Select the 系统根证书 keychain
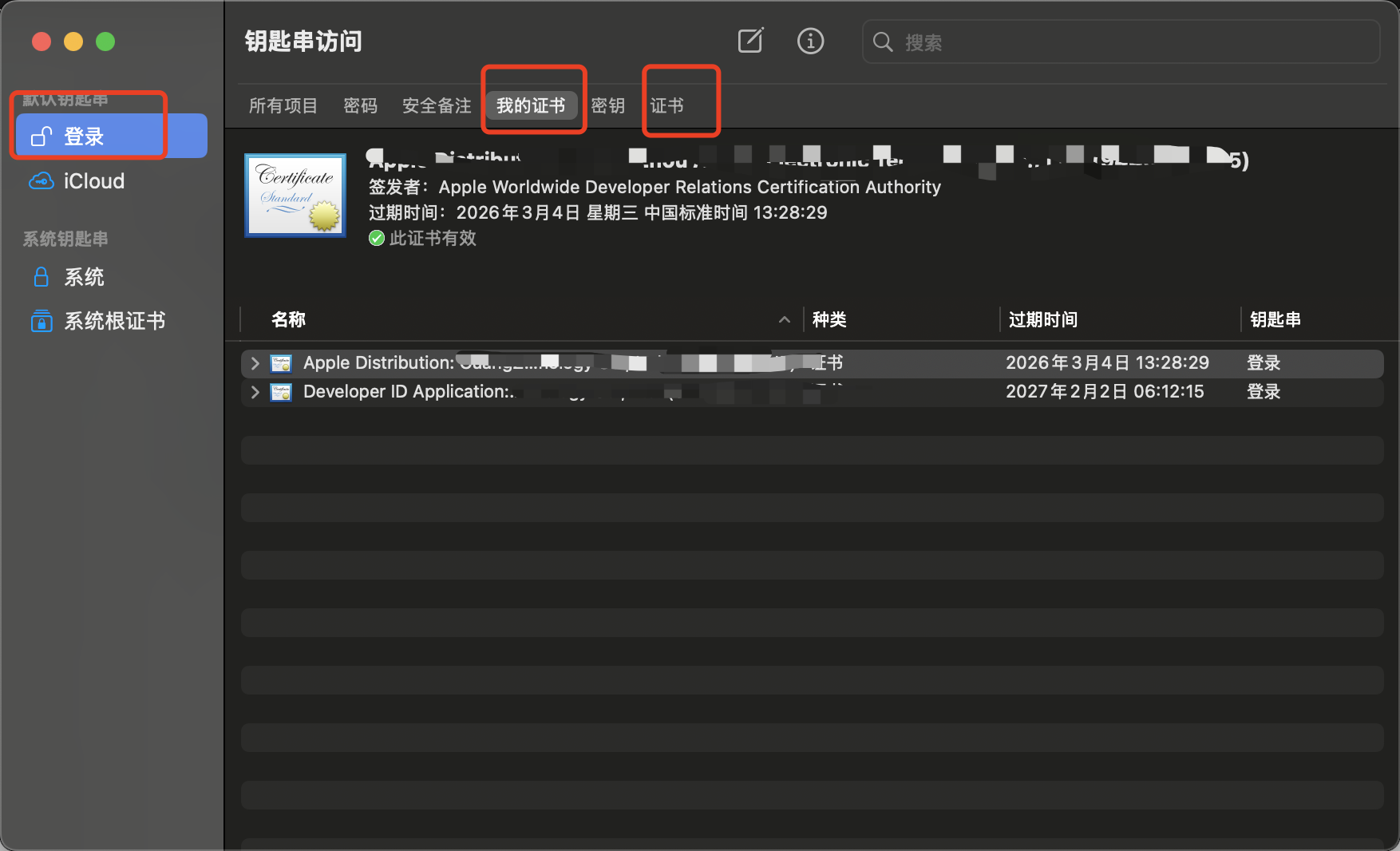 [112, 321]
